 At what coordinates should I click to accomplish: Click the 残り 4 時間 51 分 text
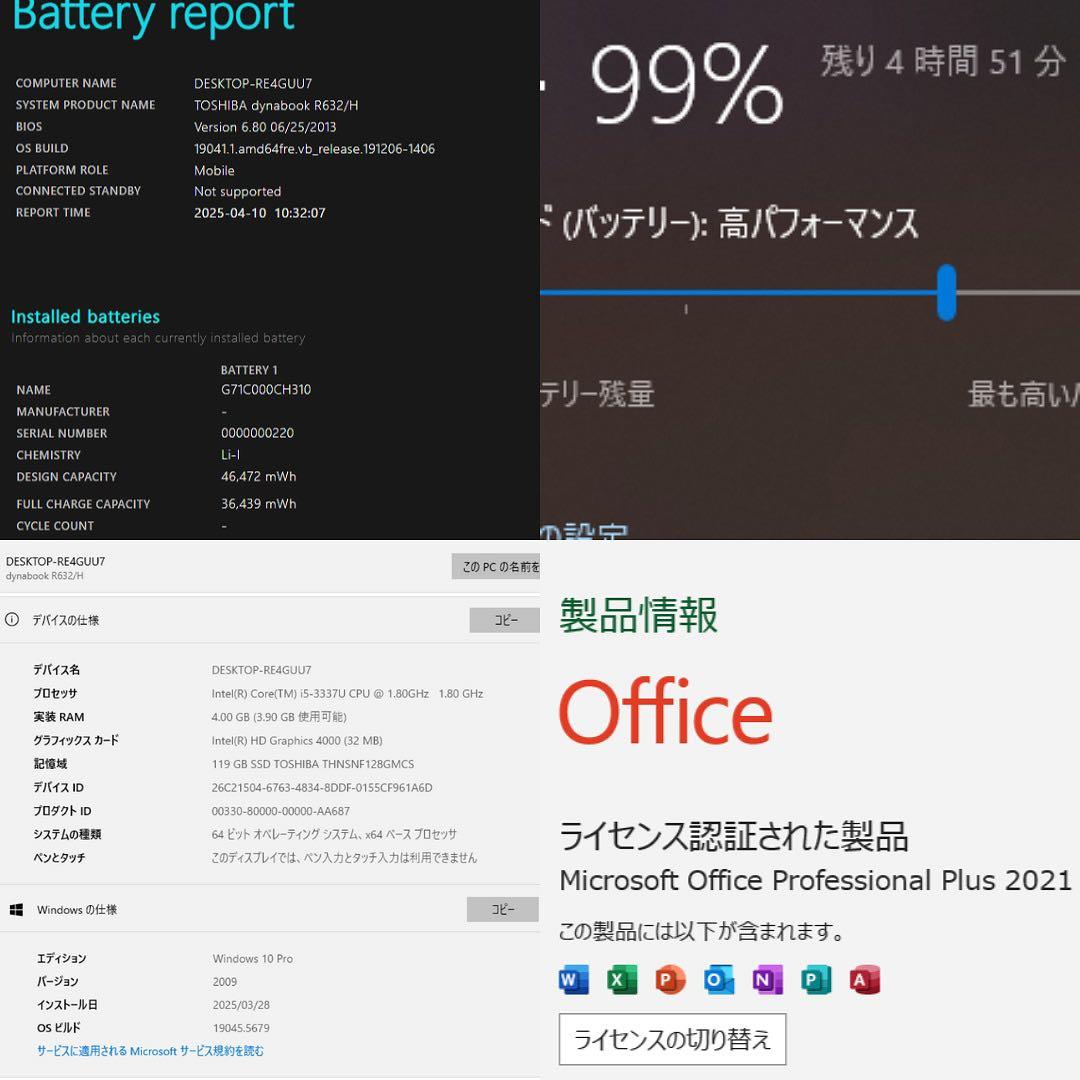click(943, 61)
